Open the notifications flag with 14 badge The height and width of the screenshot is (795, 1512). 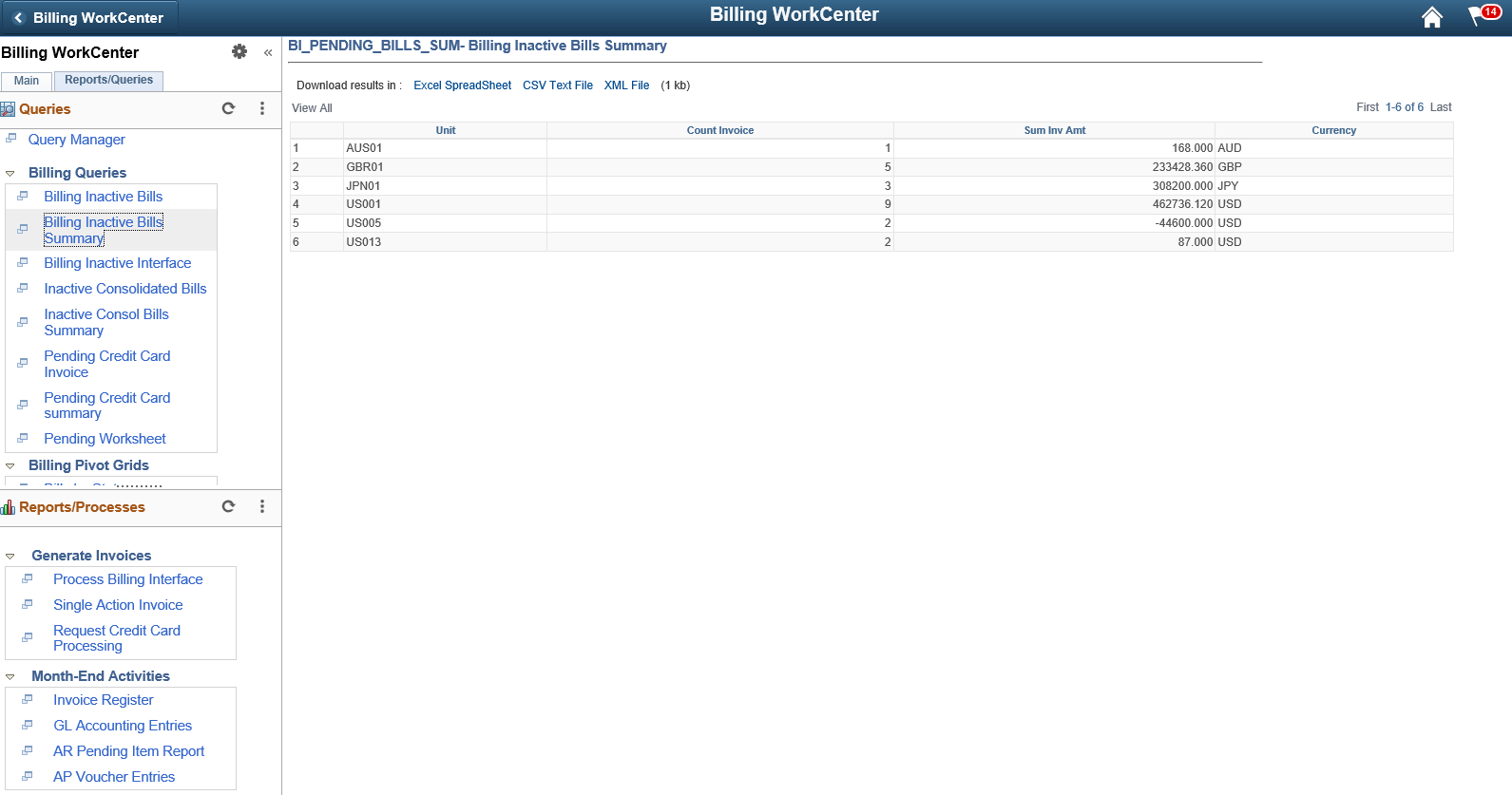tap(1483, 15)
